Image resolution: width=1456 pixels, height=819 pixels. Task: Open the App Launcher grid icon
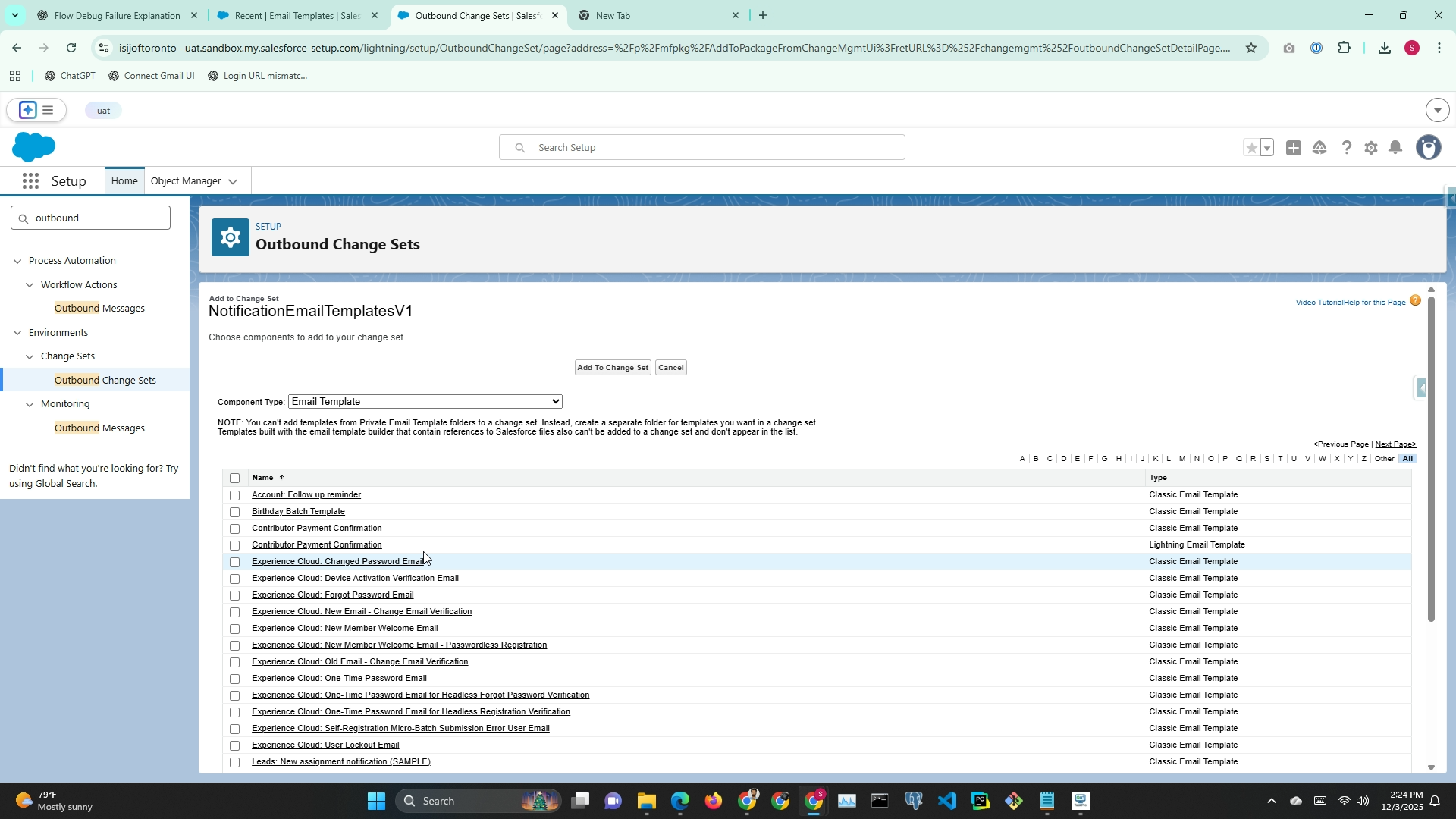click(30, 181)
